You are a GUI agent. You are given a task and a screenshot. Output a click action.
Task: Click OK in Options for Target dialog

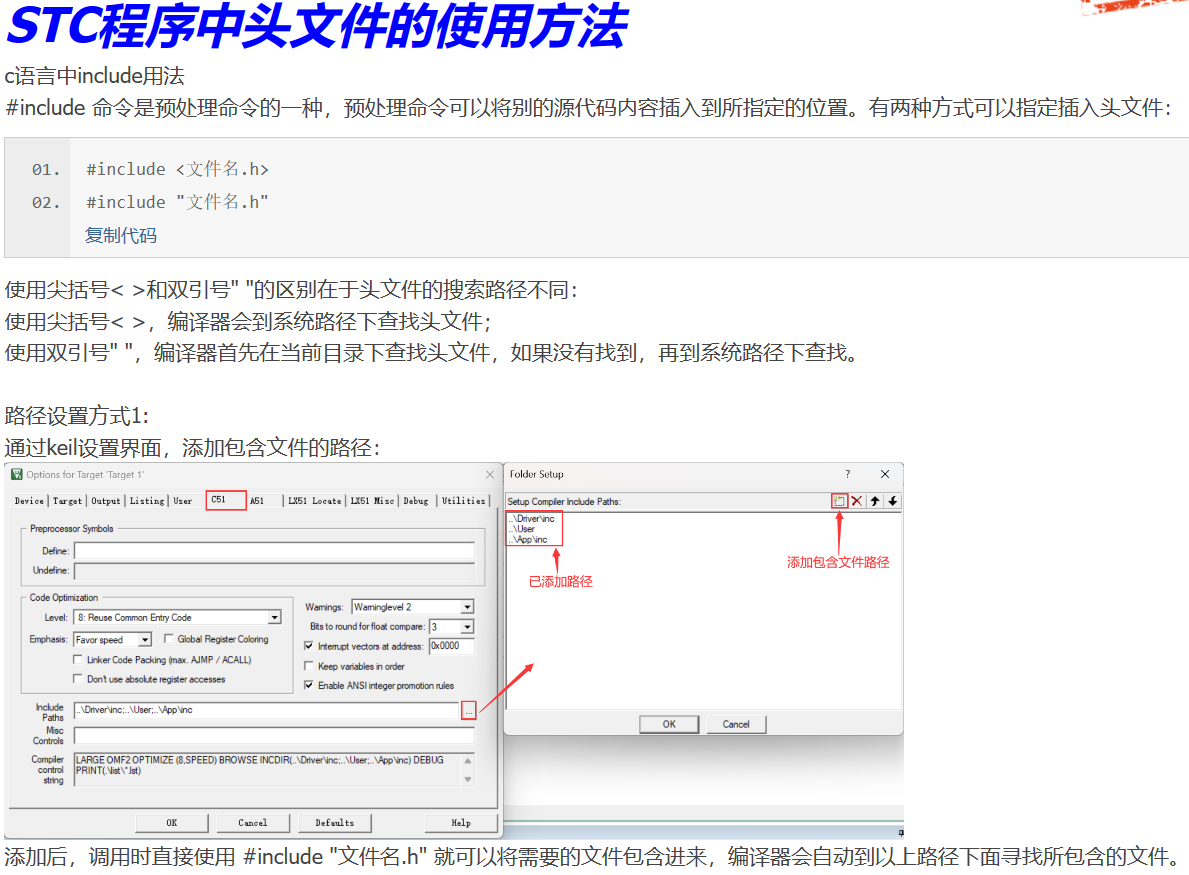[171, 823]
